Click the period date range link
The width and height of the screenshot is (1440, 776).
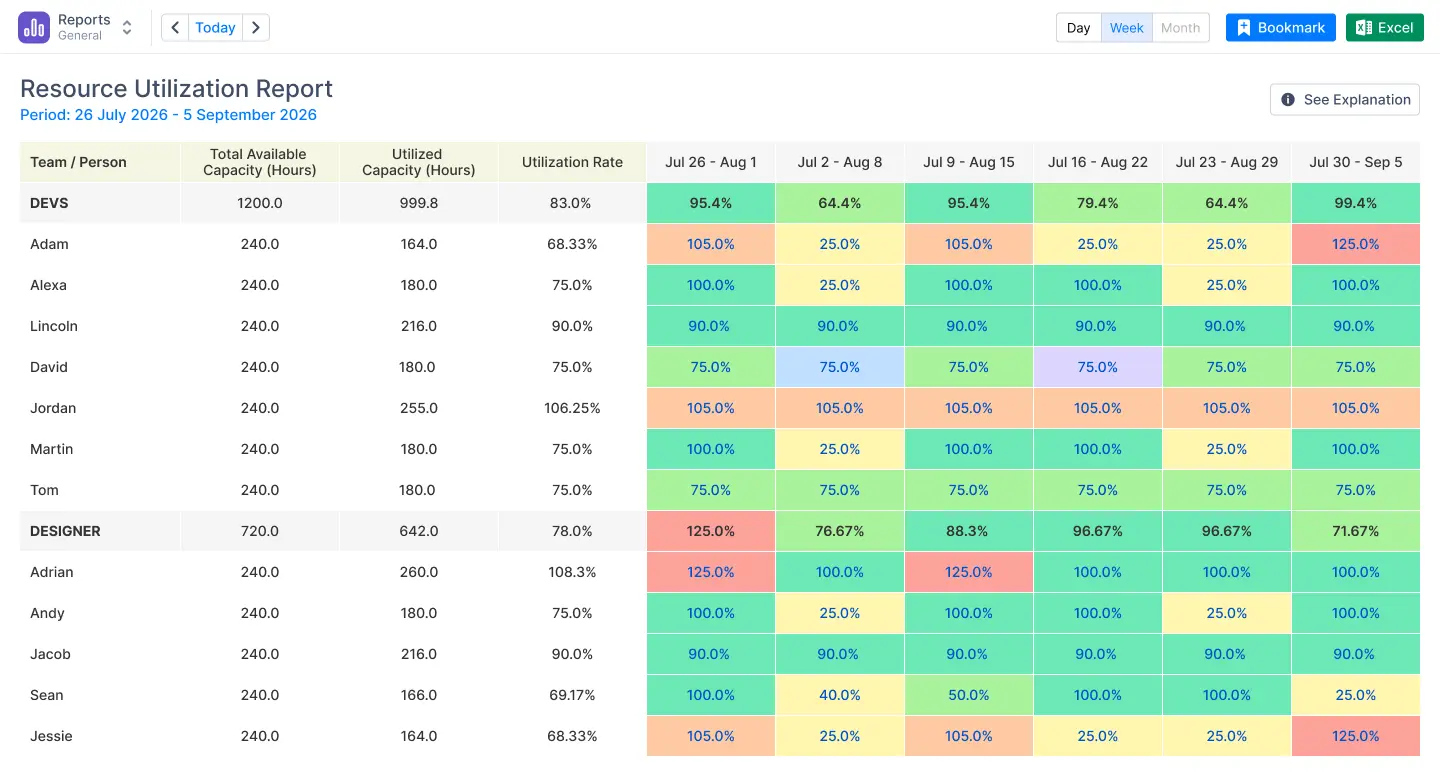(168, 114)
